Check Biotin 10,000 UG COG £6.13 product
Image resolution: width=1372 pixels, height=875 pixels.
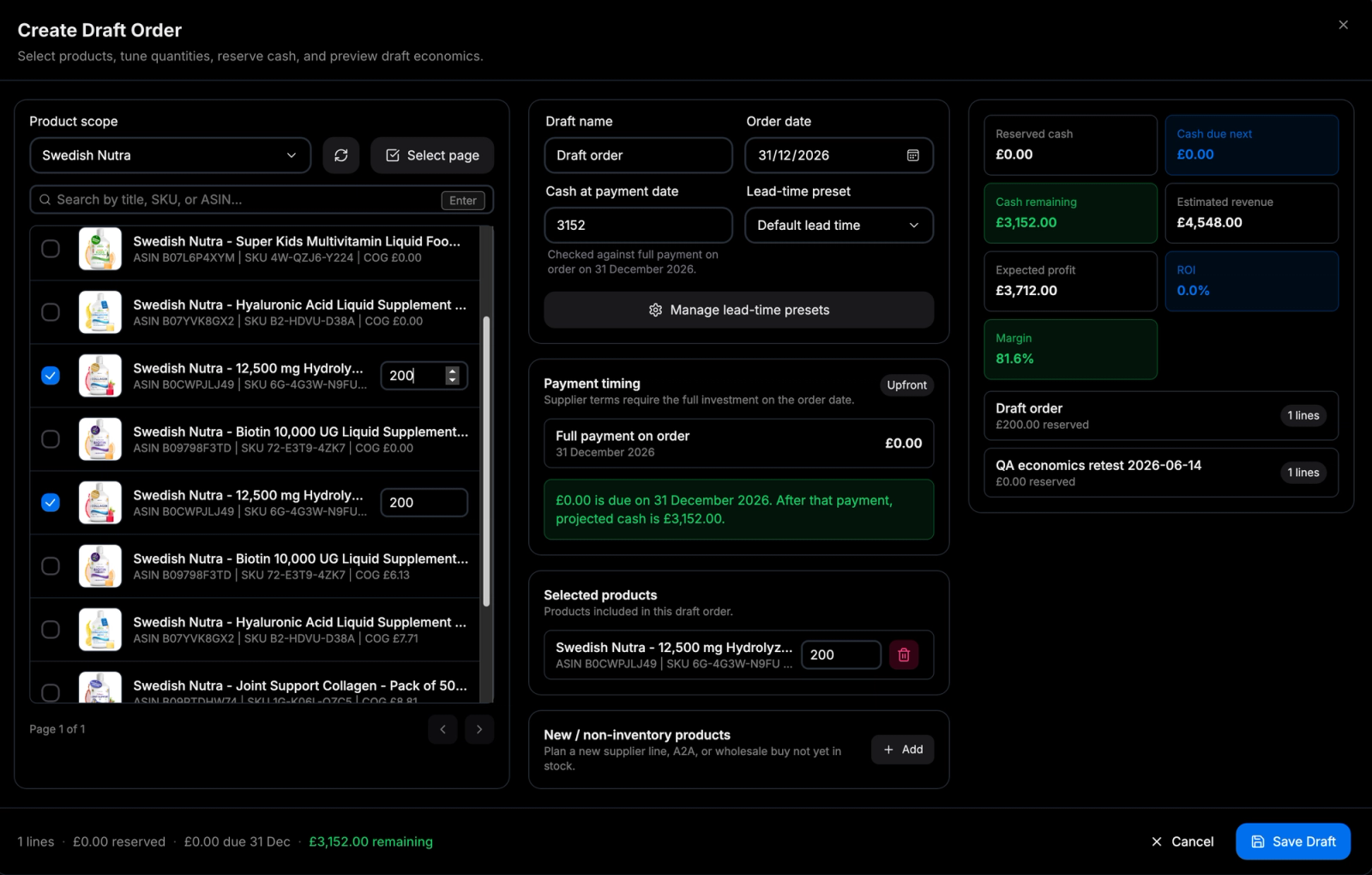pyautogui.click(x=51, y=566)
